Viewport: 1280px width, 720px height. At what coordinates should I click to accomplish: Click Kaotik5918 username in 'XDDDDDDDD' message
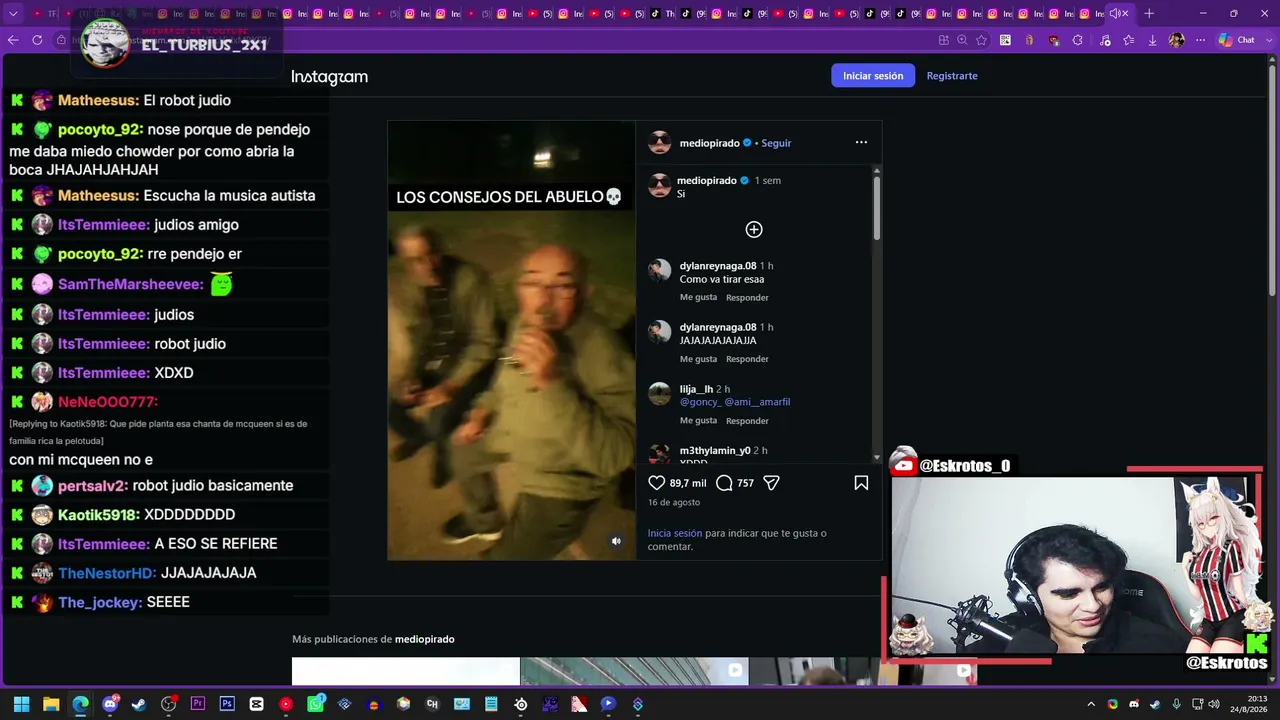click(98, 515)
